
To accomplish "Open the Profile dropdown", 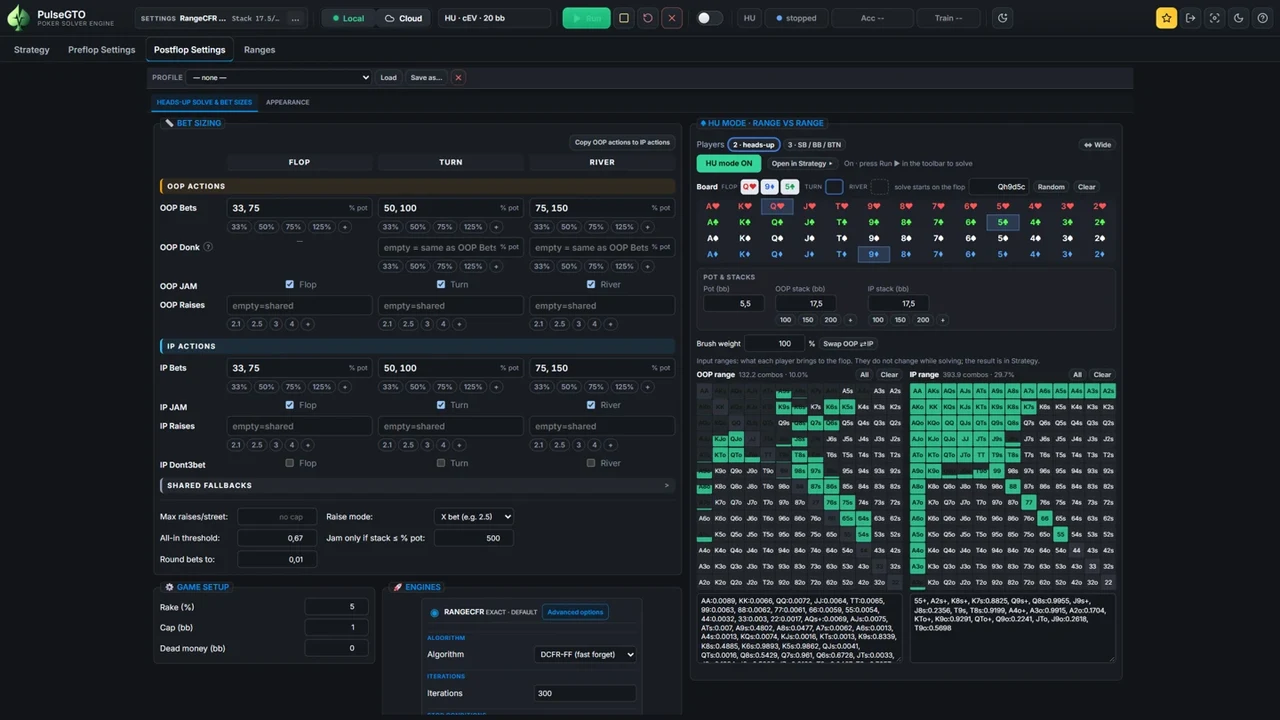I will [280, 77].
